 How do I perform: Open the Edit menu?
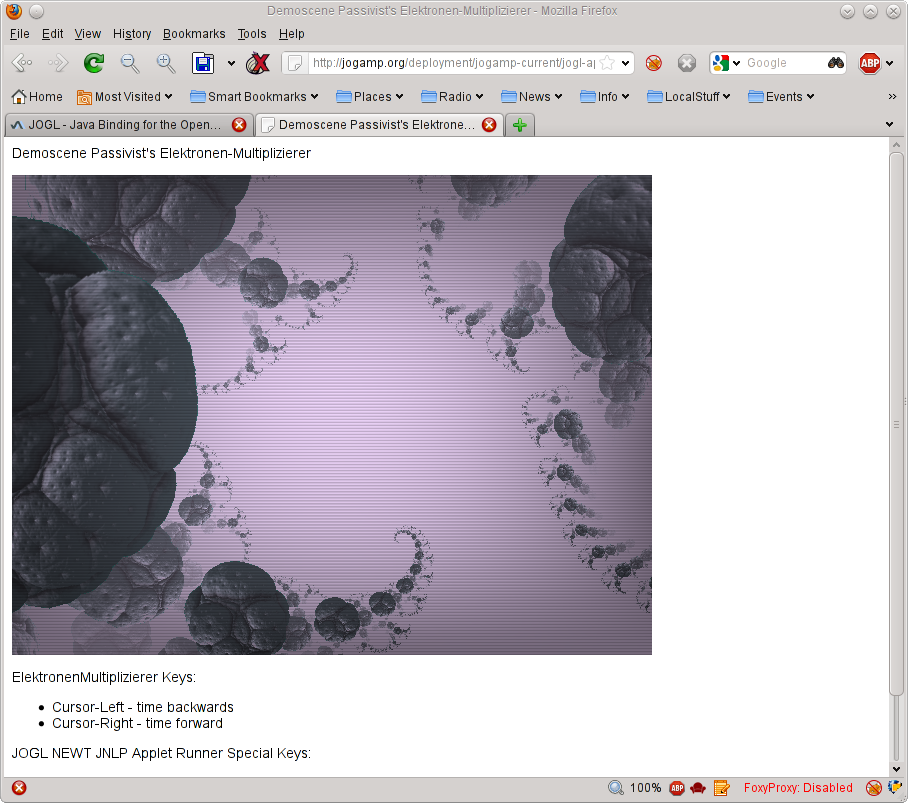click(52, 34)
